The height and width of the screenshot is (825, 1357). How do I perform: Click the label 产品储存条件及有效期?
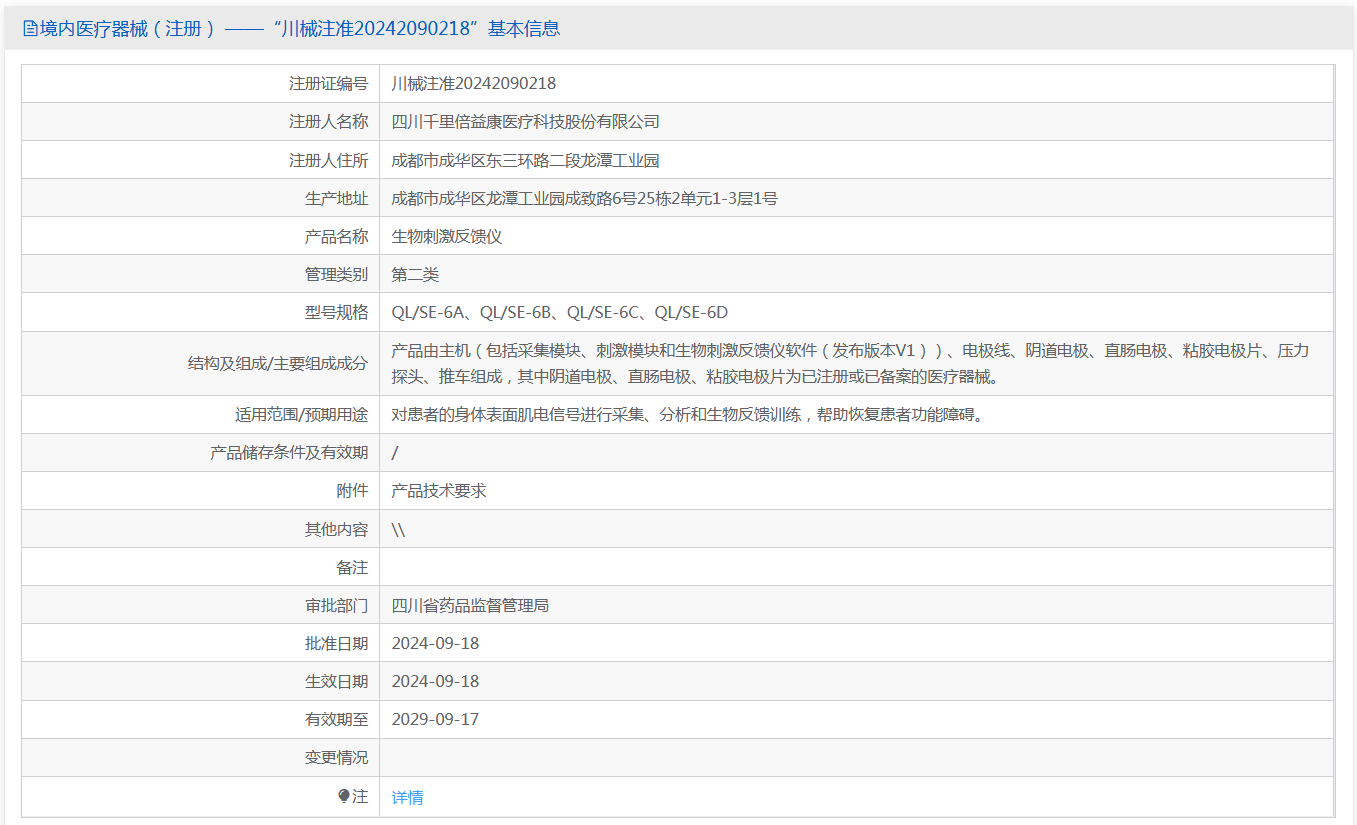coord(289,453)
